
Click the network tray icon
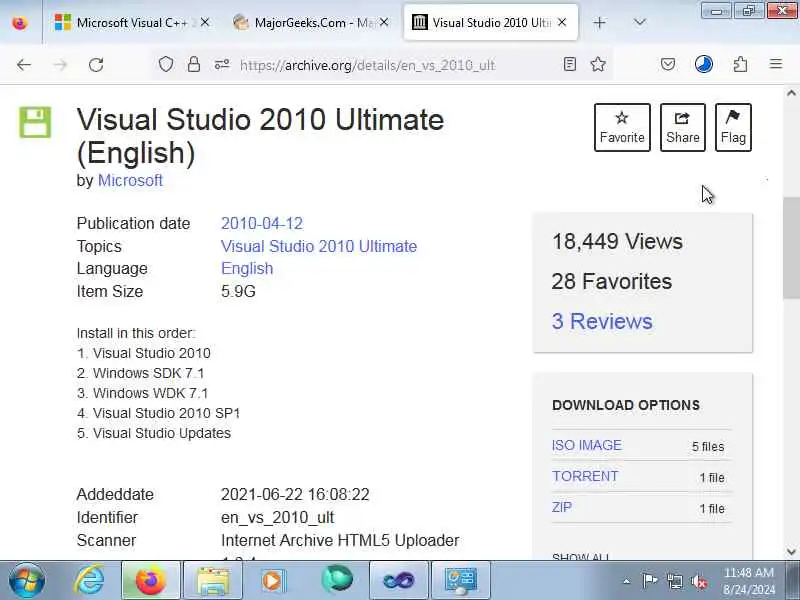point(674,581)
